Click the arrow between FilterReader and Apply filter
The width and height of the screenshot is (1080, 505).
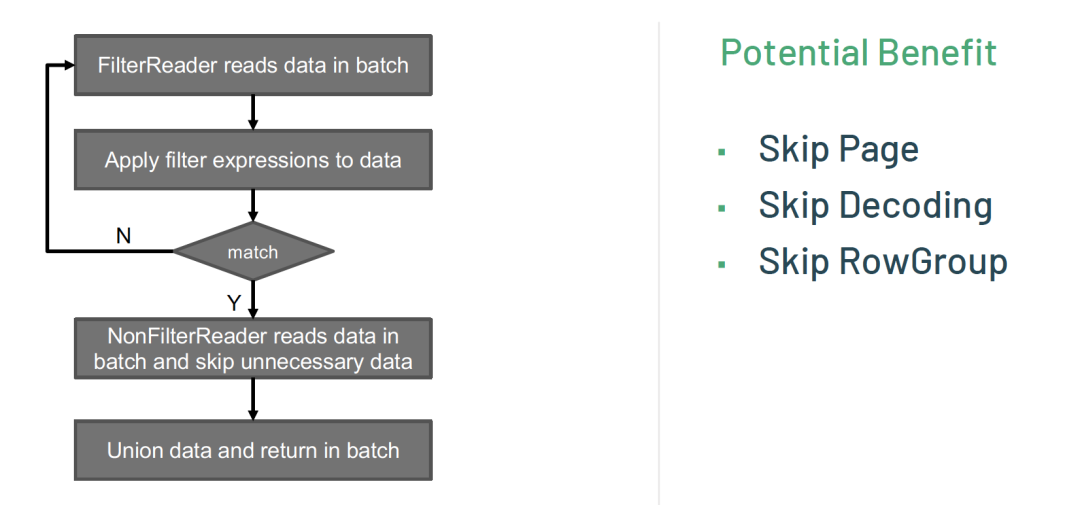coord(253,112)
